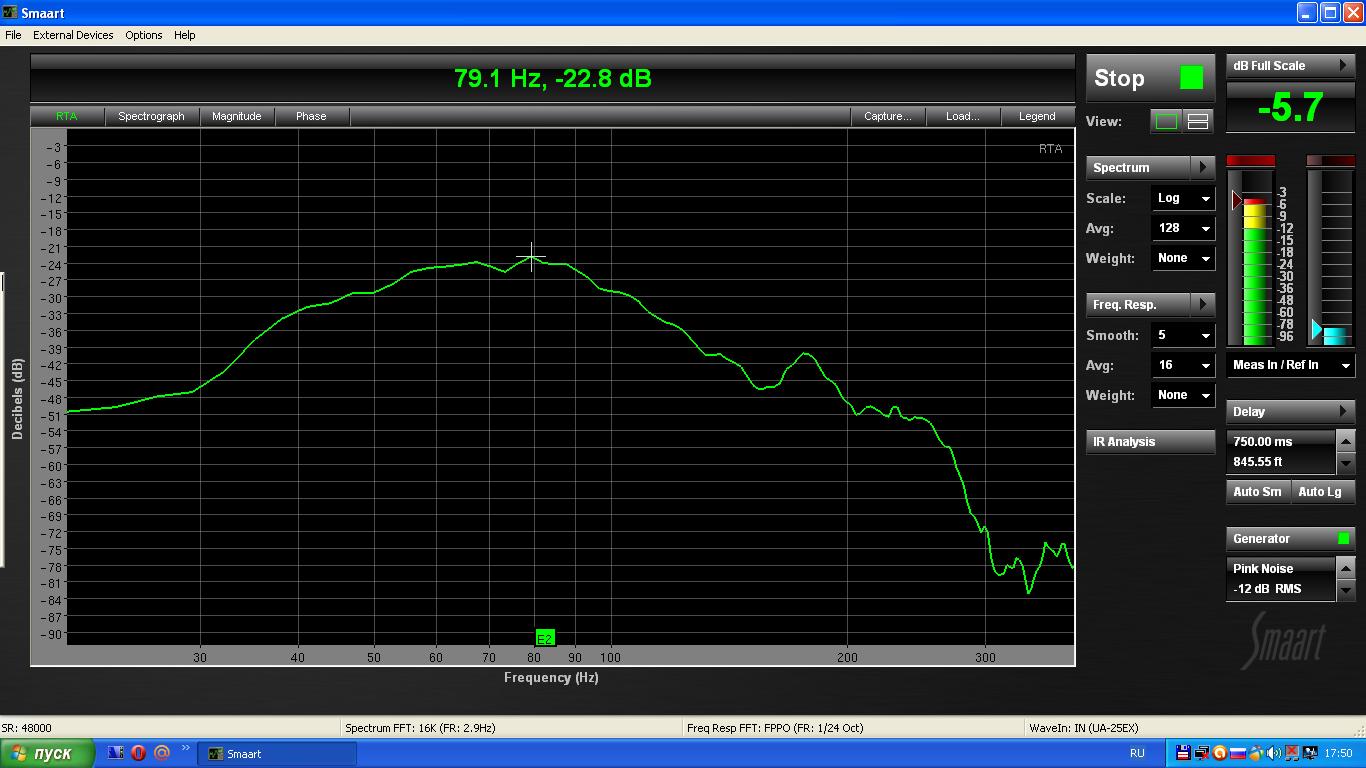Launch the mail @ quick launch icon
Viewport: 1366px width, 768px height.
point(162,753)
